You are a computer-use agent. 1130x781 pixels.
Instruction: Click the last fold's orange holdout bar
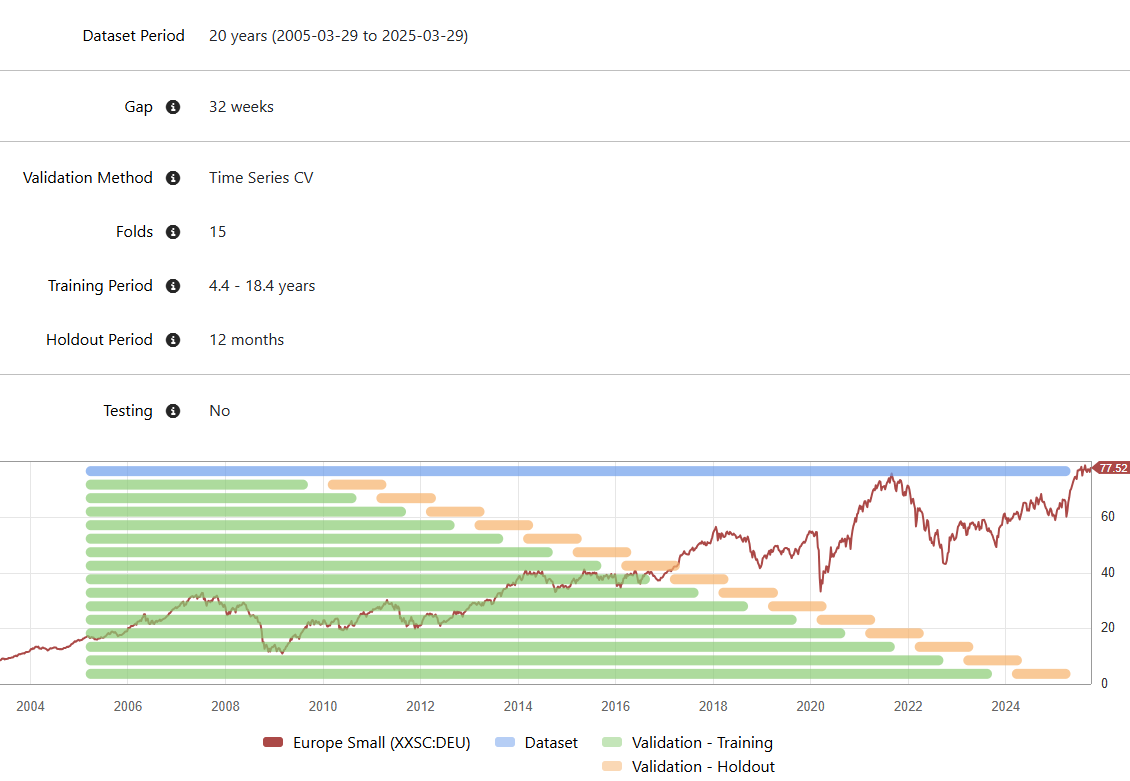tap(1041, 674)
